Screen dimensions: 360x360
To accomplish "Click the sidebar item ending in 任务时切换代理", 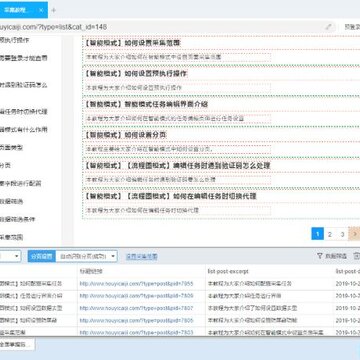I will point(23,111).
